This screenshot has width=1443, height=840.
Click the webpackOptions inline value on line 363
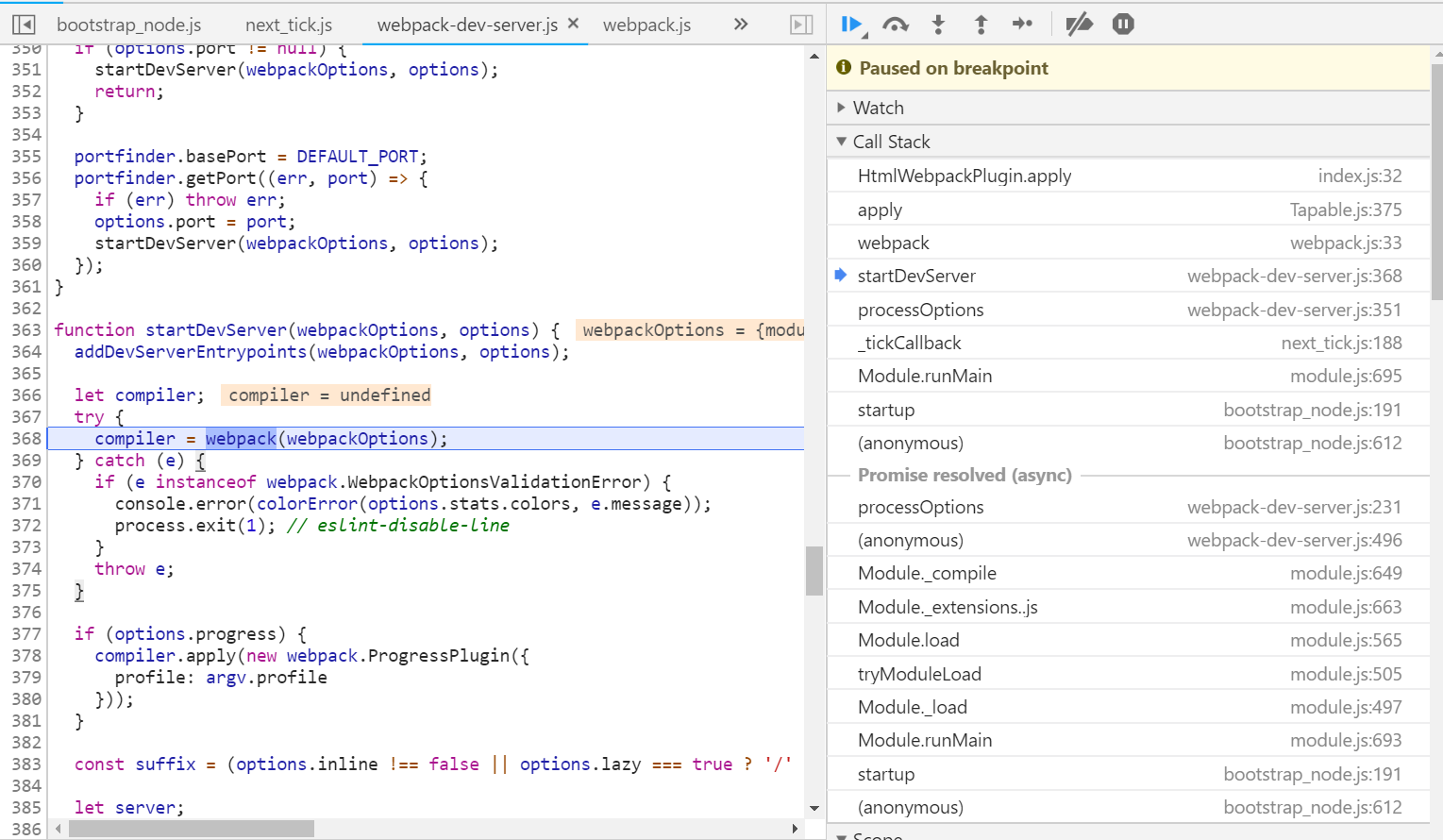pos(692,329)
